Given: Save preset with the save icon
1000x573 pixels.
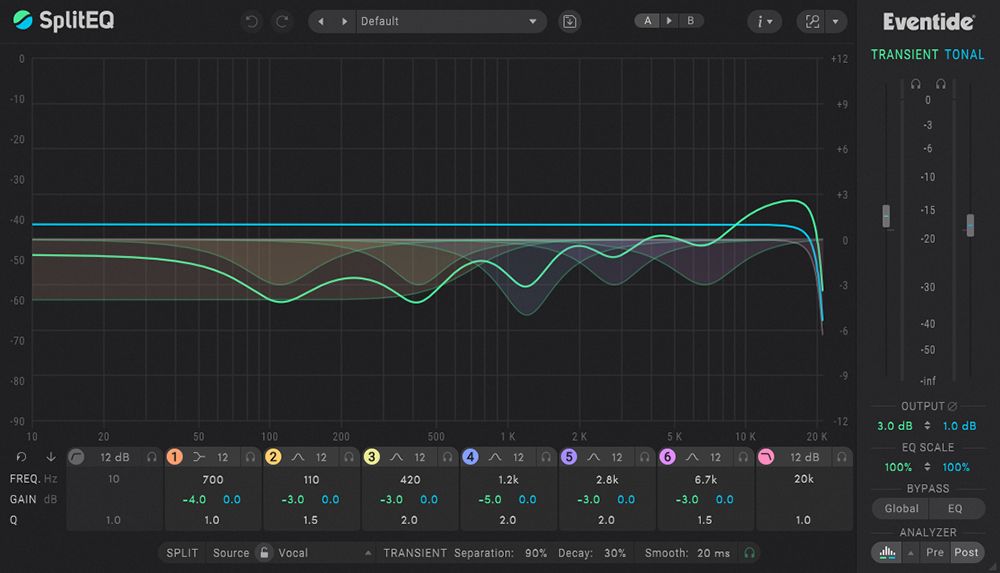Looking at the screenshot, I should pyautogui.click(x=570, y=22).
